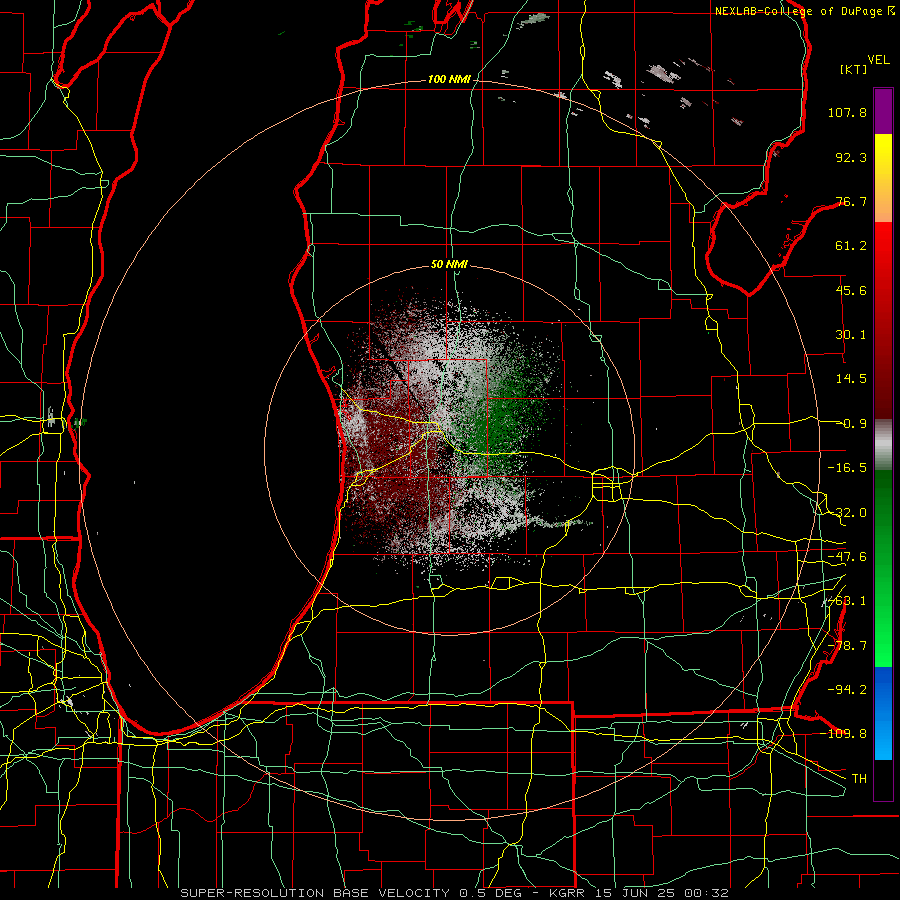
Task: Click the 50 NMI range ring label
Action: [x=449, y=264]
